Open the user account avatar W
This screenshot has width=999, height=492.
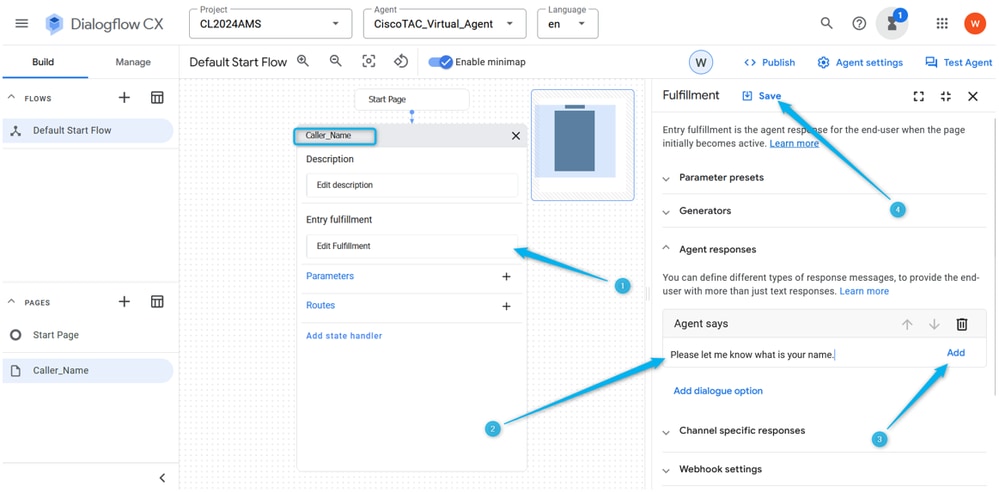975,24
